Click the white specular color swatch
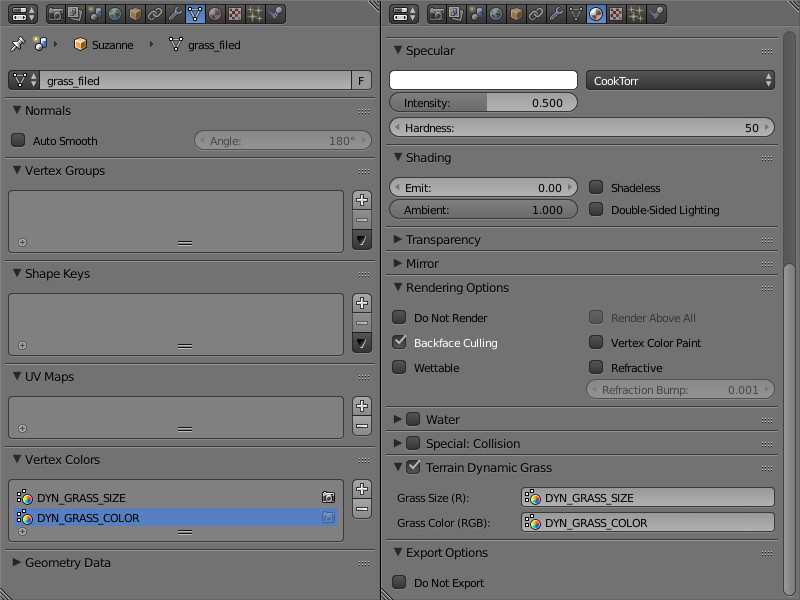Image resolution: width=800 pixels, height=600 pixels. [483, 80]
